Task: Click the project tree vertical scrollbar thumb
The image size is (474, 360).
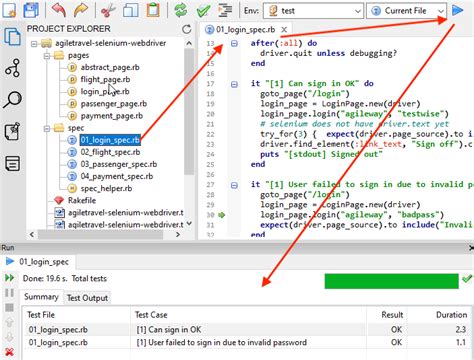Action: click(189, 112)
